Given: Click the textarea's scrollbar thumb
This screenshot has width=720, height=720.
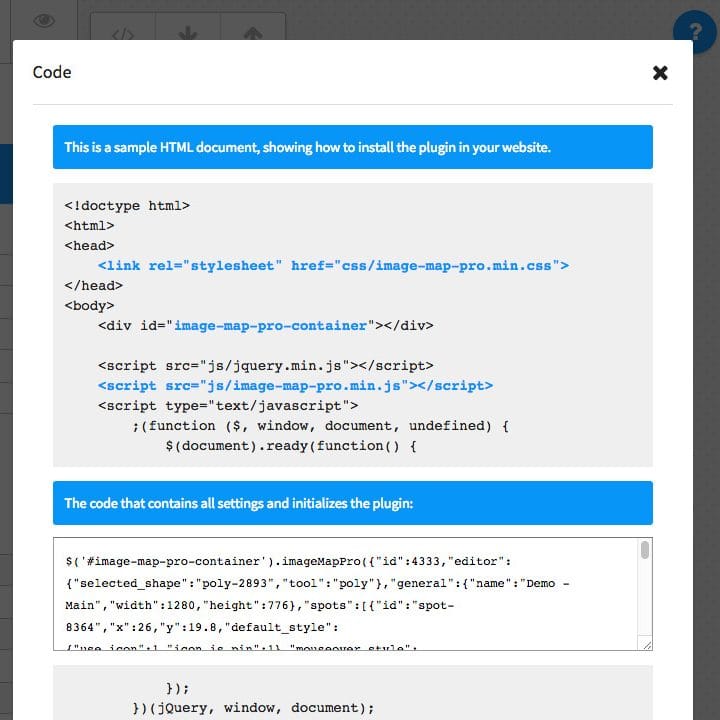Looking at the screenshot, I should [645, 550].
